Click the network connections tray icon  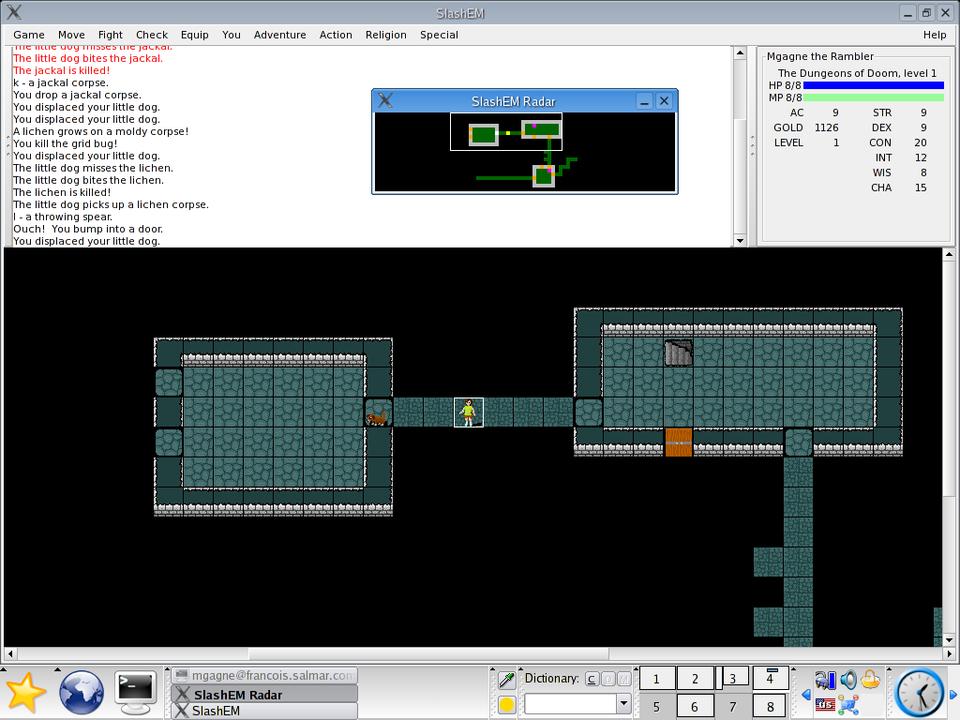[x=849, y=705]
